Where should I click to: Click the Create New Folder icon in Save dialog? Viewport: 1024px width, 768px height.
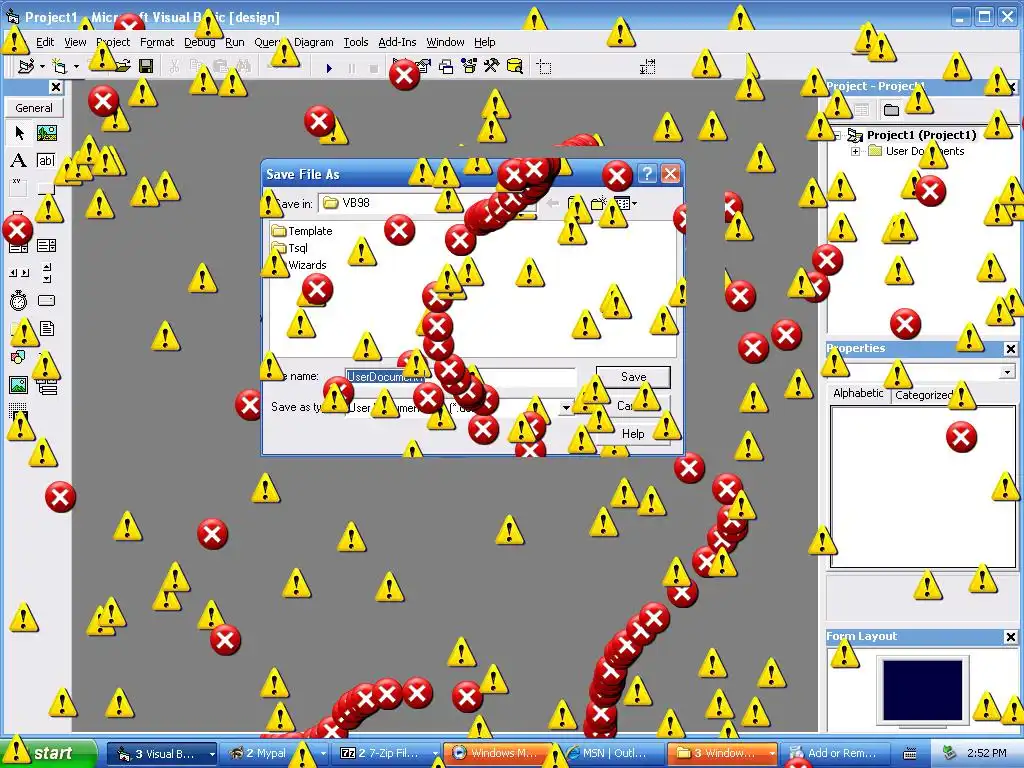598,204
